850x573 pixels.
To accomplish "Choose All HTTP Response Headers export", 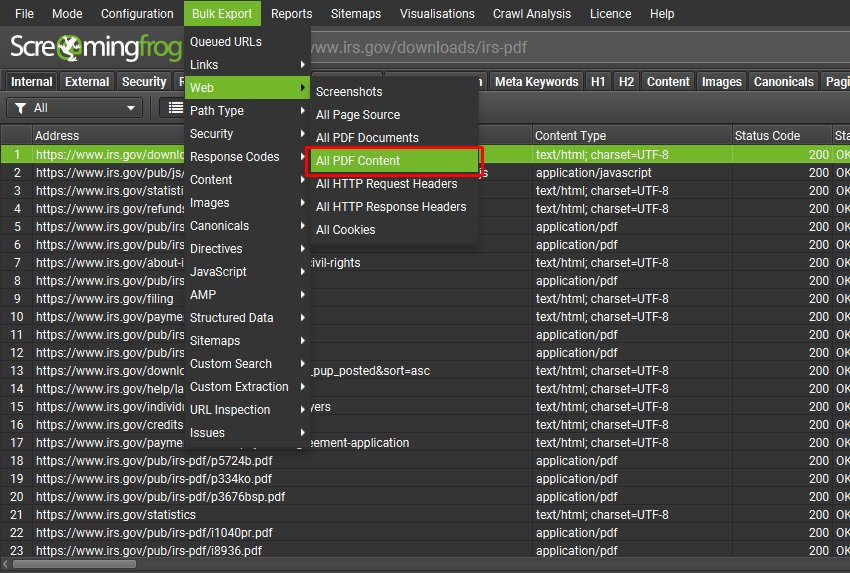I will coord(395,207).
